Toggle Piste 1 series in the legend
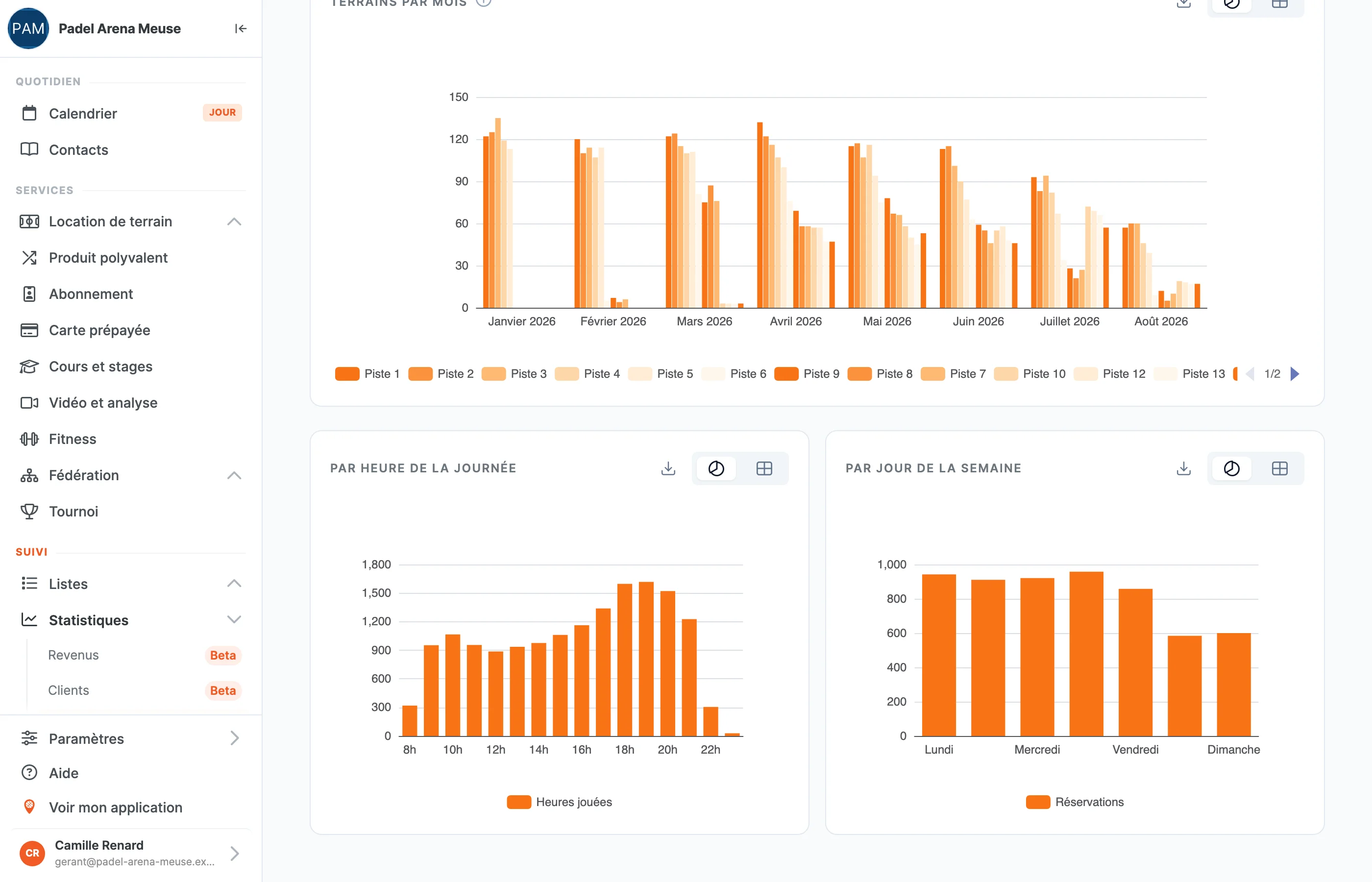 click(367, 374)
